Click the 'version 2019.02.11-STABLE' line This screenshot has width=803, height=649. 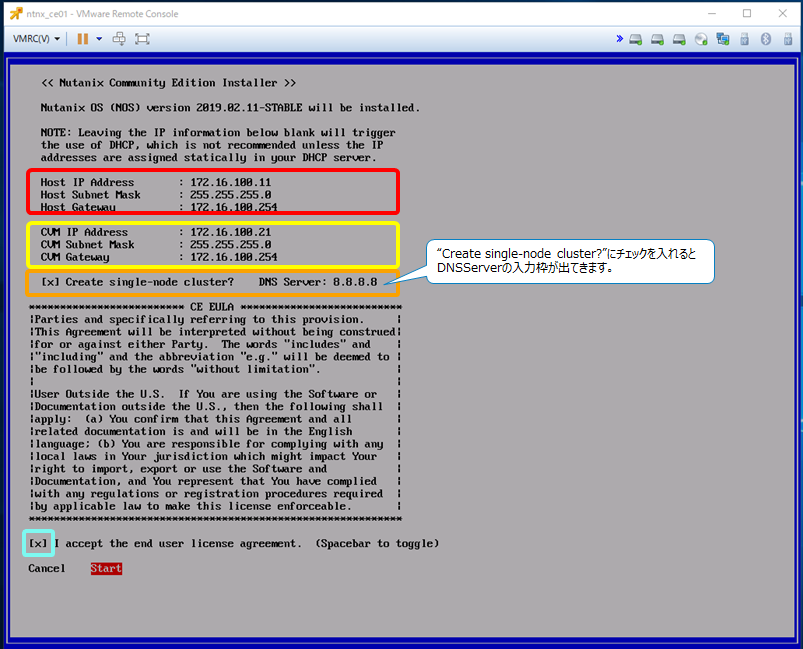coord(230,108)
